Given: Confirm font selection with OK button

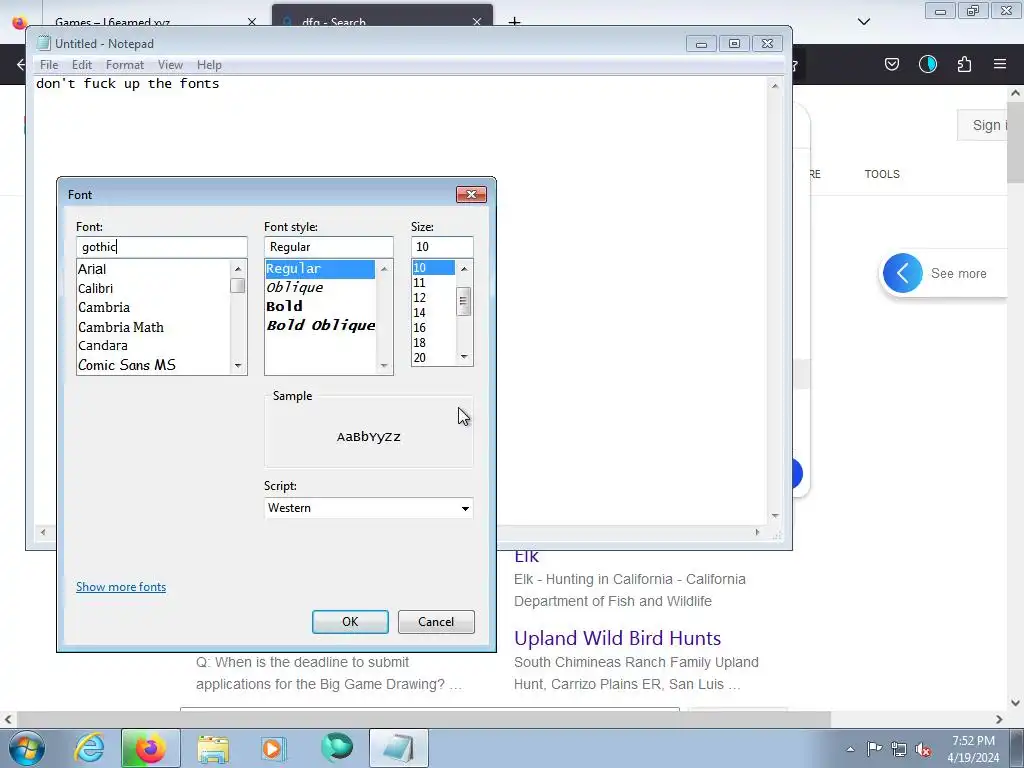Looking at the screenshot, I should (x=350, y=622).
